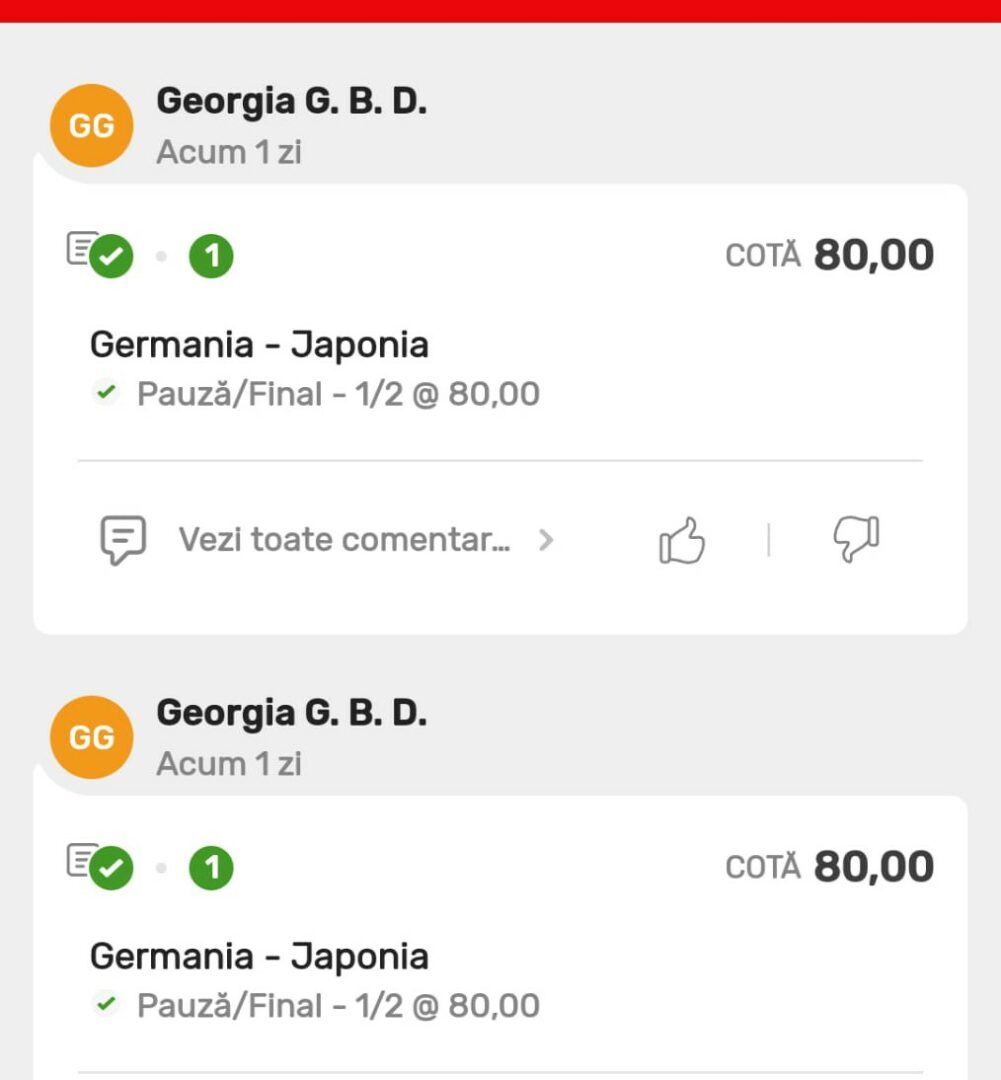Open Vezi toate comentar... link
The height and width of the screenshot is (1080, 1001).
(344, 540)
